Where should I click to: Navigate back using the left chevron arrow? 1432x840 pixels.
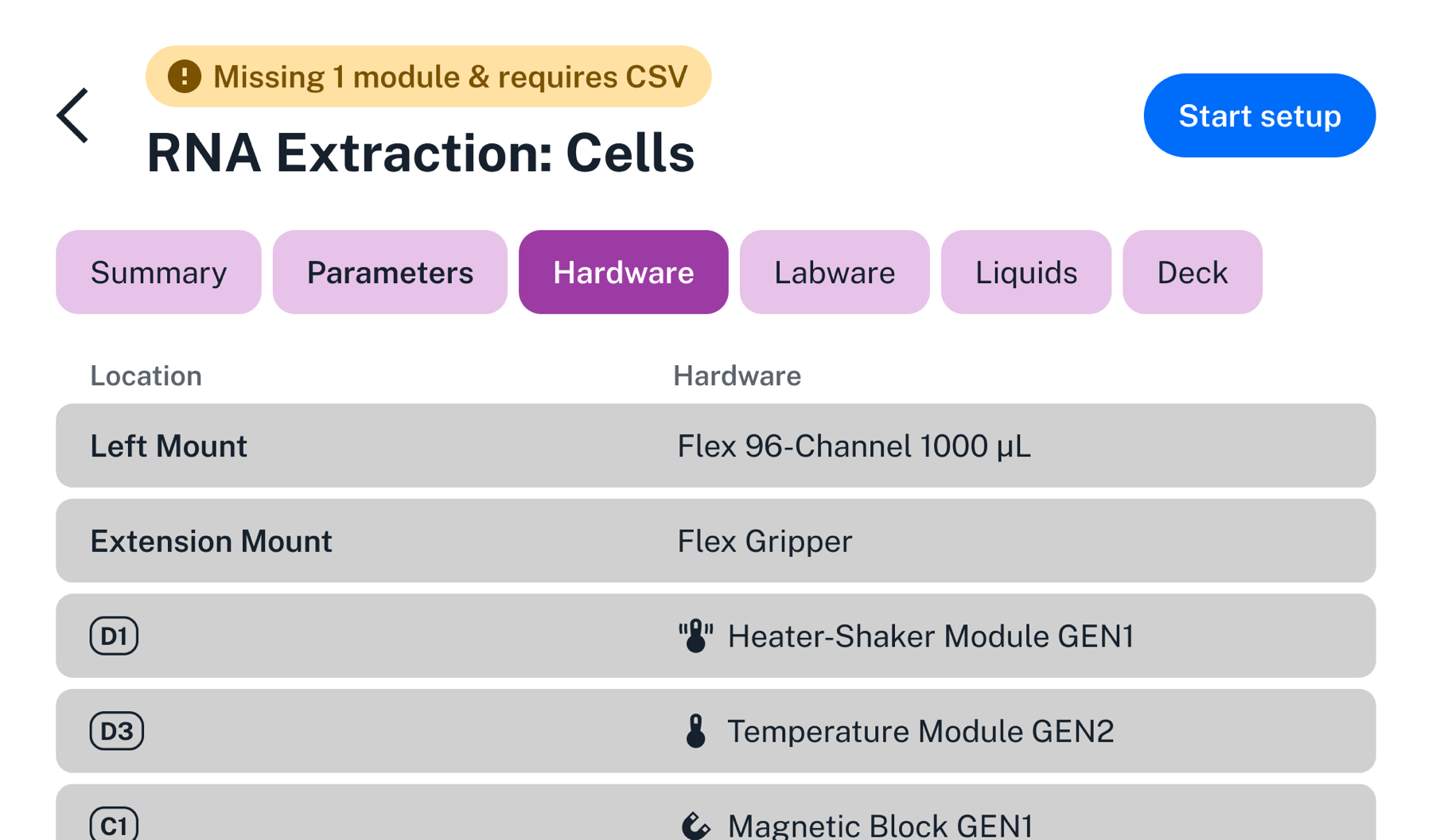pyautogui.click(x=72, y=115)
